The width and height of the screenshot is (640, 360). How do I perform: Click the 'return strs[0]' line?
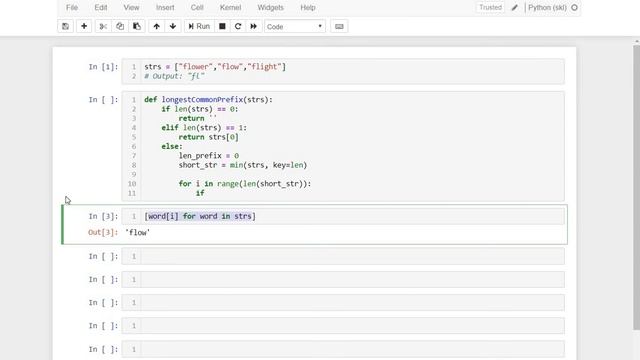click(209, 137)
